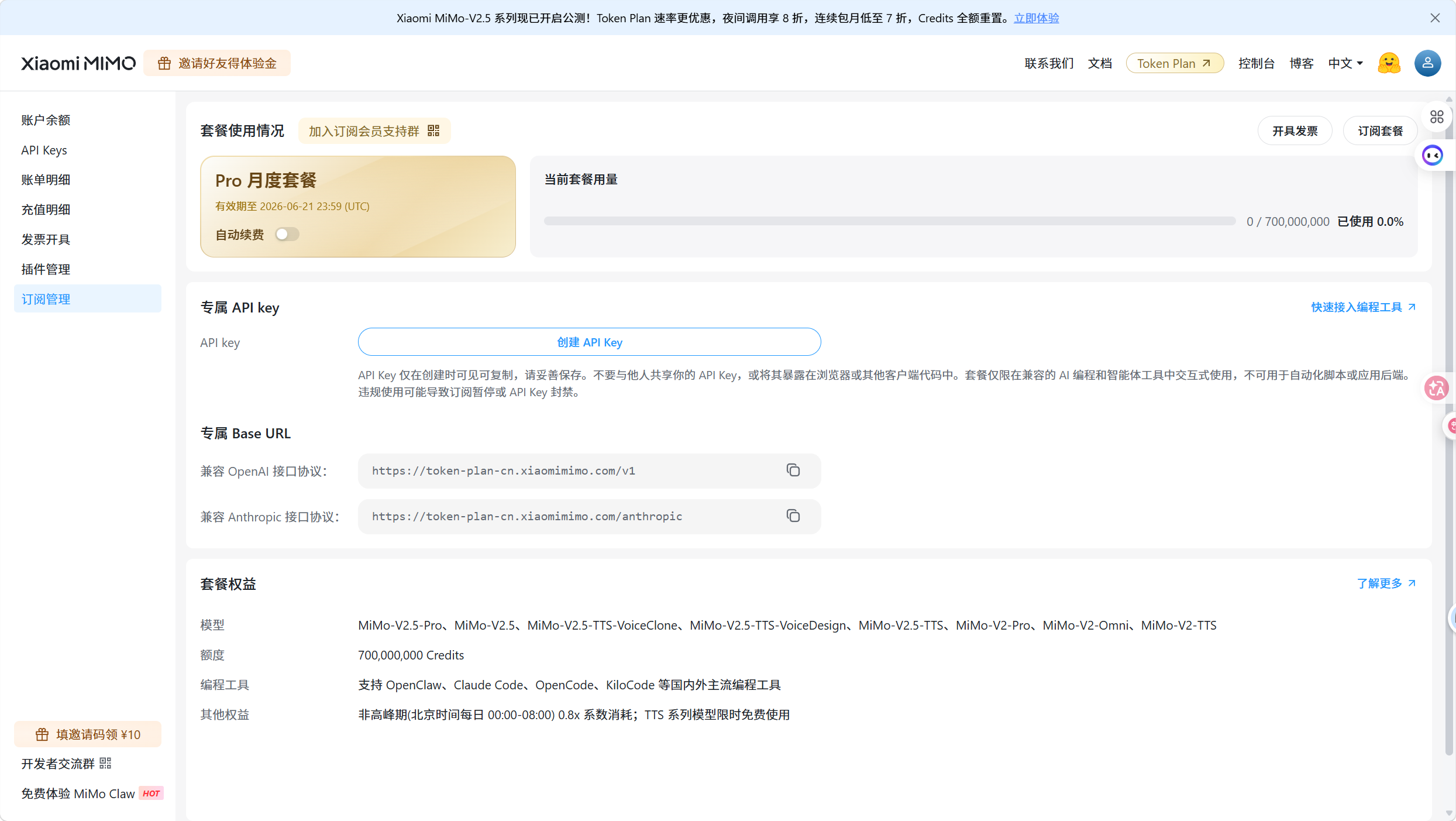Image resolution: width=1456 pixels, height=821 pixels.
Task: Open the user profile avatar icon
Action: [x=1427, y=63]
